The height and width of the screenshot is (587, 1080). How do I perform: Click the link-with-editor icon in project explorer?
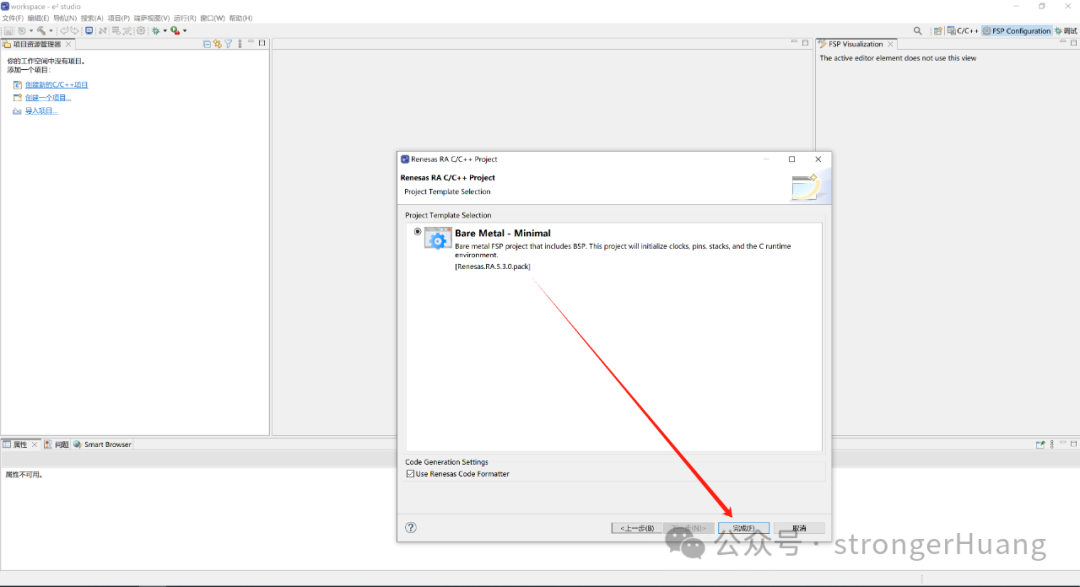(x=217, y=44)
